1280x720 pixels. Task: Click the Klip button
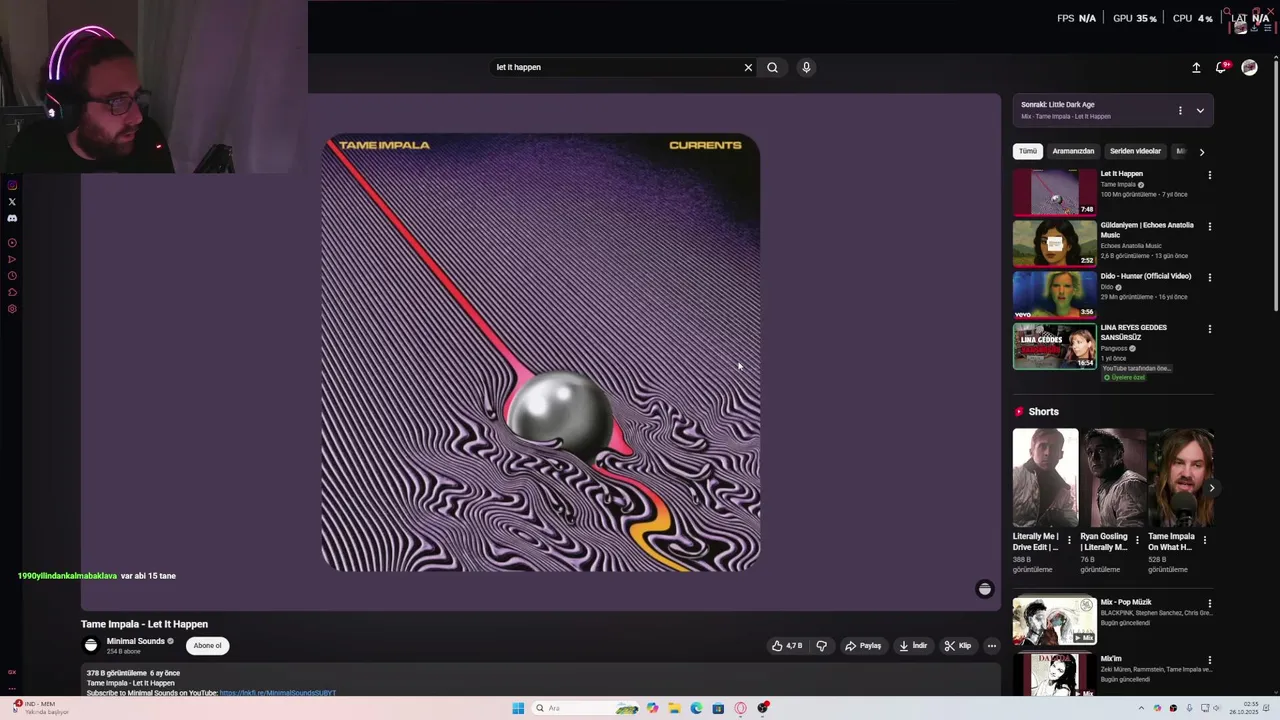click(x=958, y=646)
